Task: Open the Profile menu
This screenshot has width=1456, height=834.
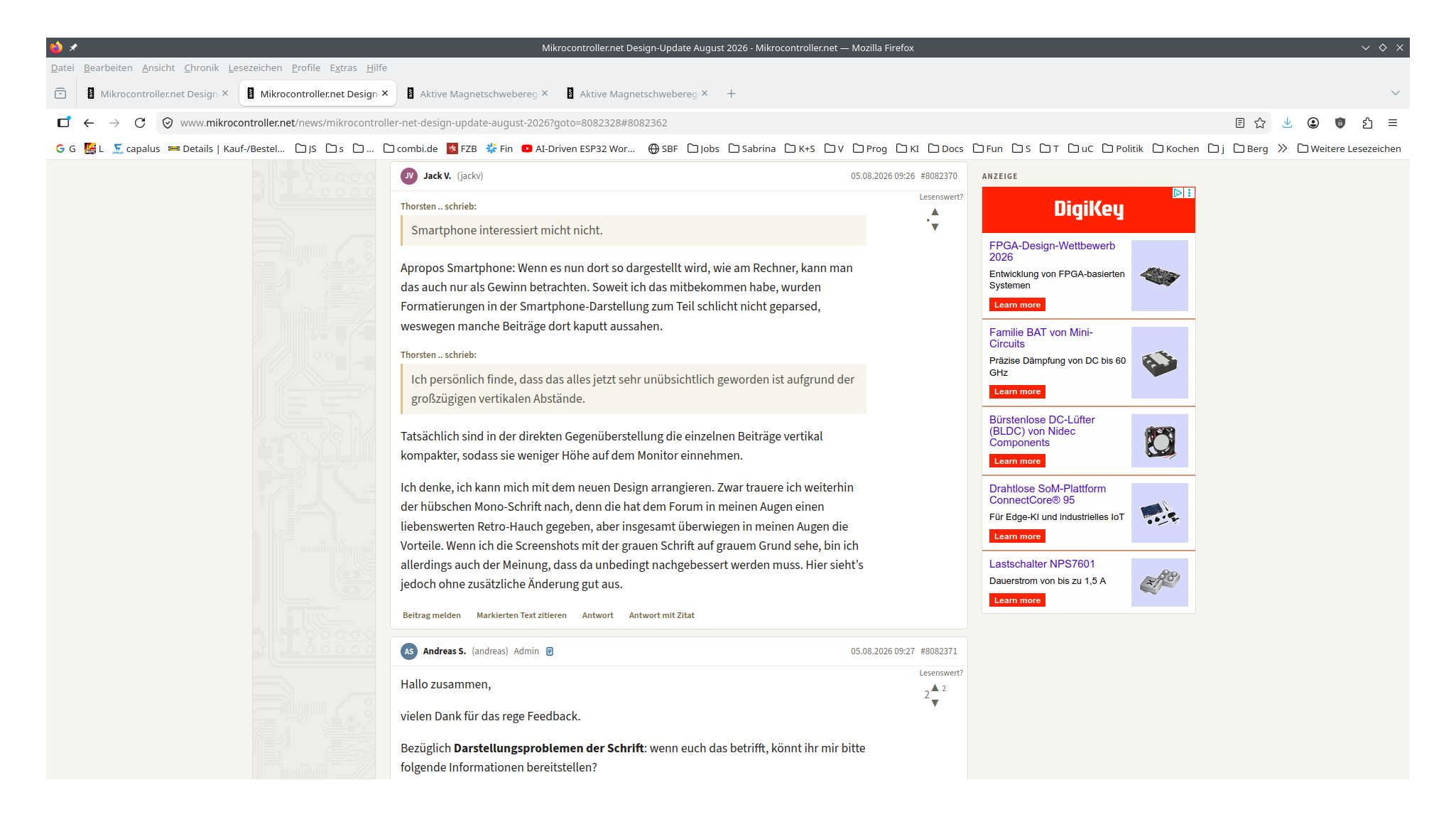Action: click(306, 68)
